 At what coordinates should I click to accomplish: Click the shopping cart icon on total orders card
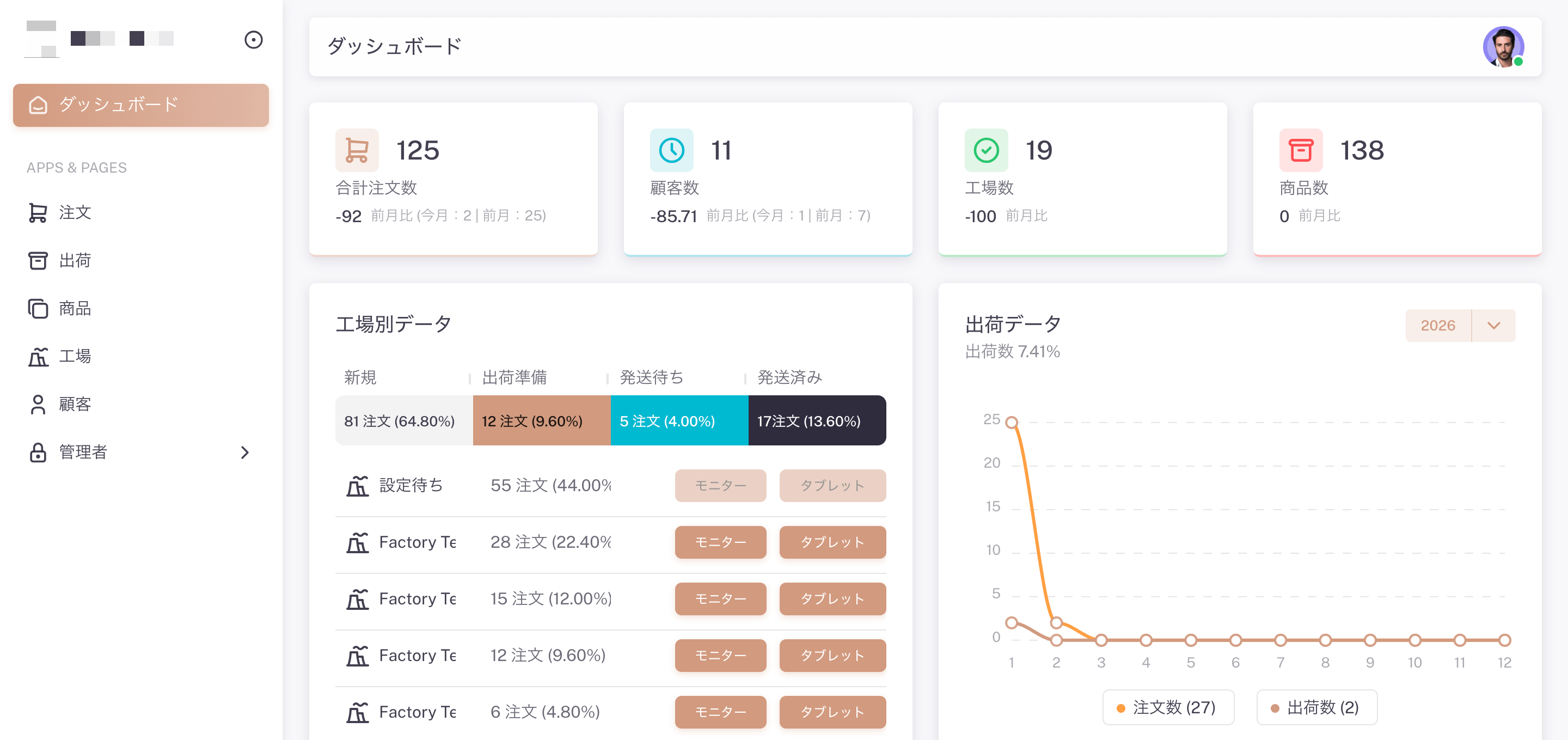pyautogui.click(x=357, y=150)
